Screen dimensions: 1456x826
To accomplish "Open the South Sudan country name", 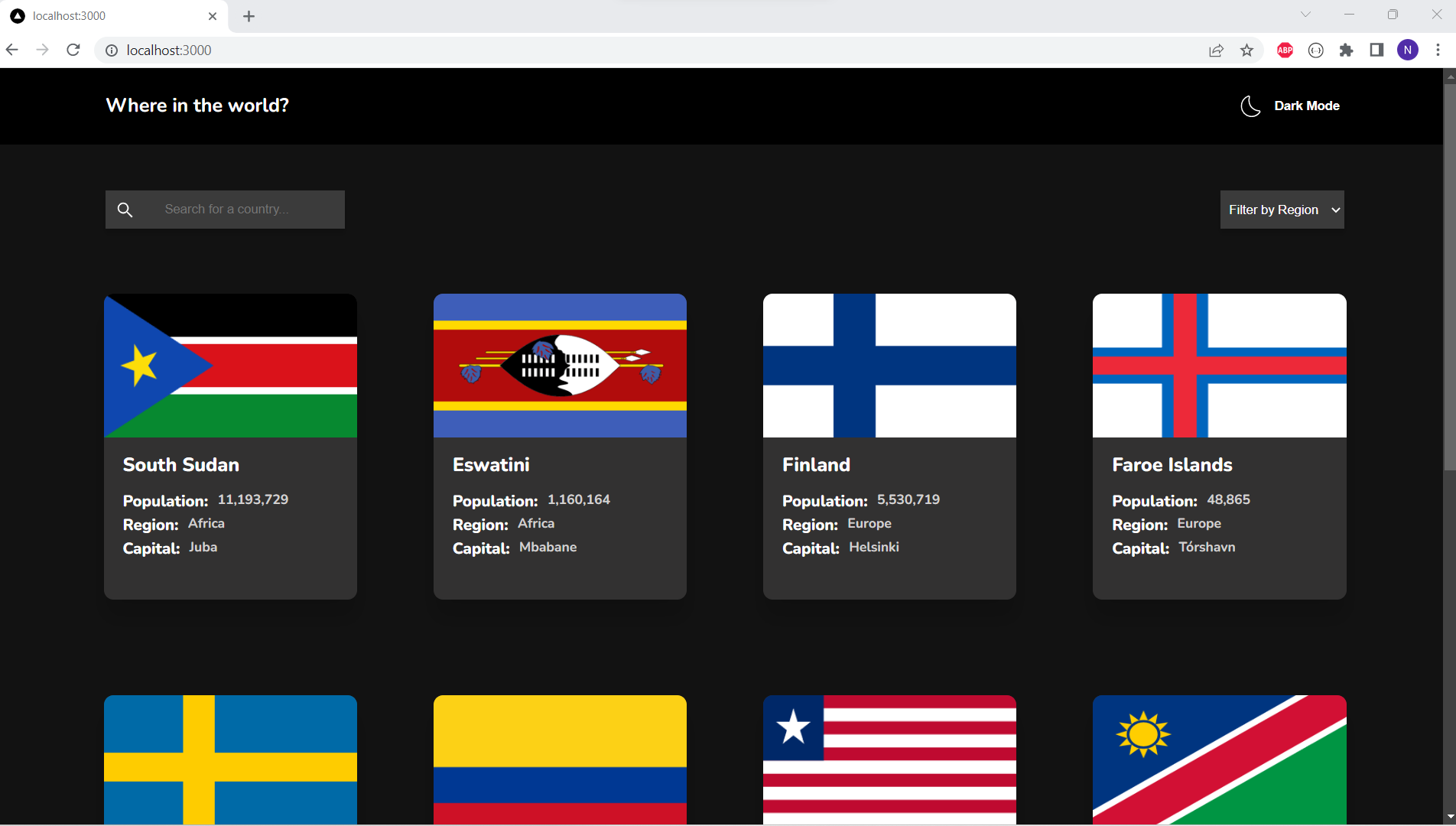I will tap(181, 465).
